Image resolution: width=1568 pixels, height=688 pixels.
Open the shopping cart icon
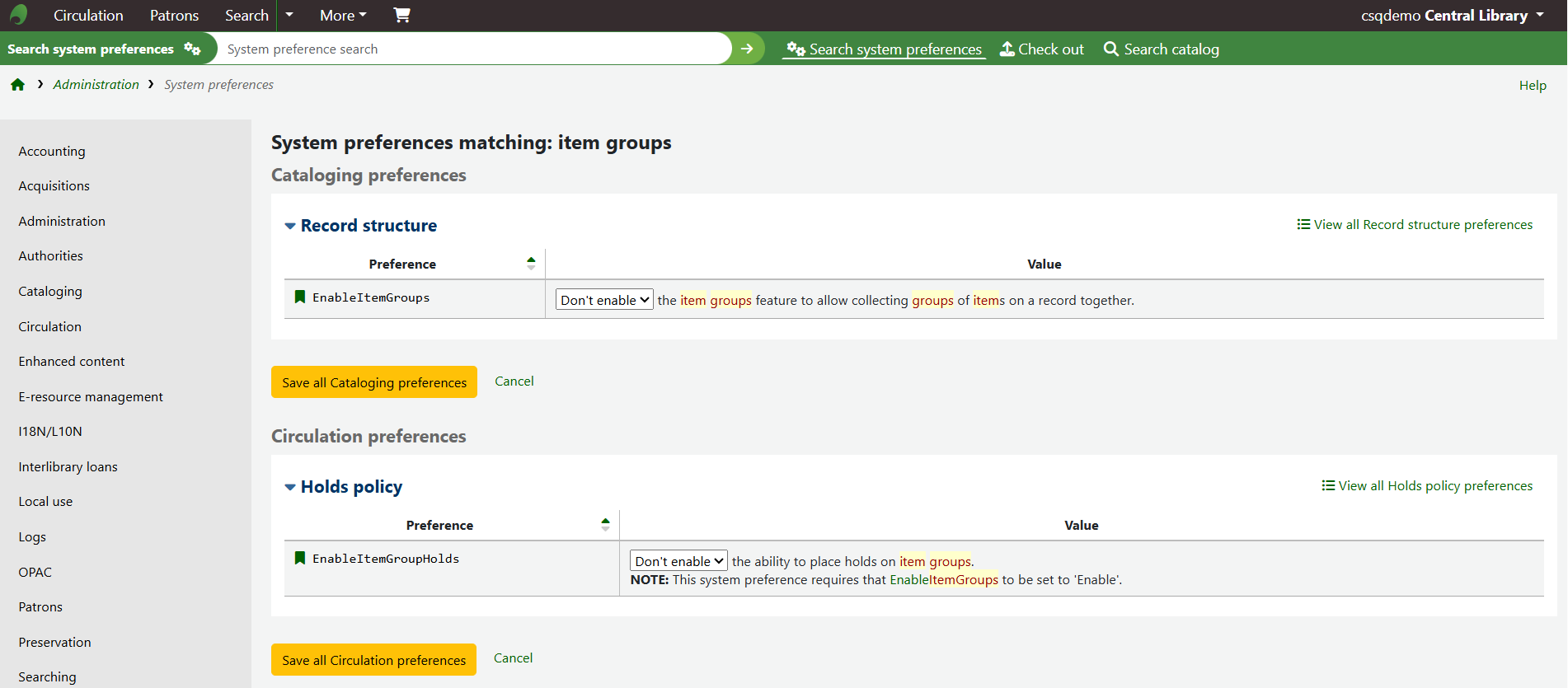(x=401, y=15)
